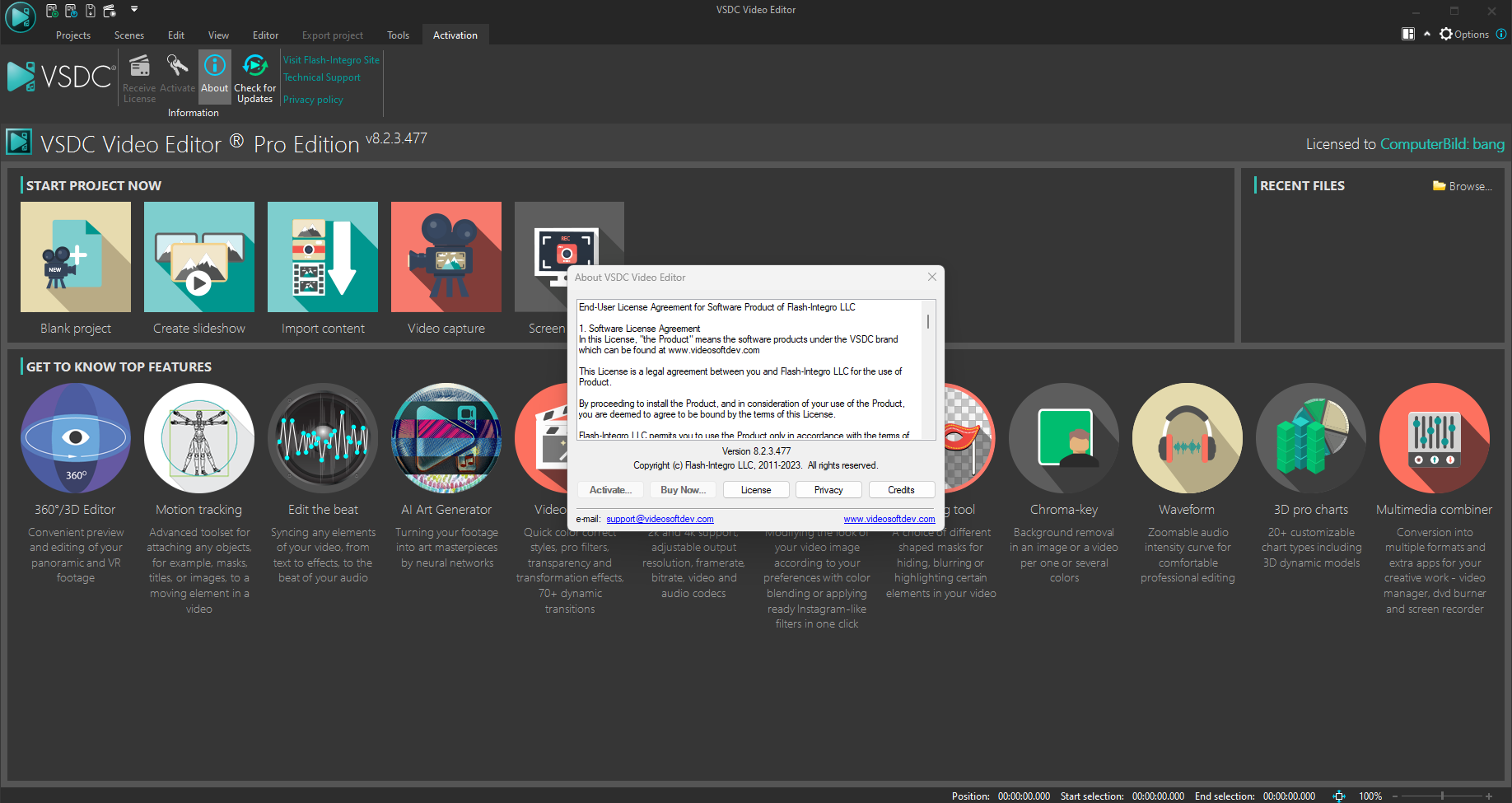This screenshot has height=803, width=1512.
Task: Open the support@videosoftdev.com email link
Action: pyautogui.click(x=660, y=519)
